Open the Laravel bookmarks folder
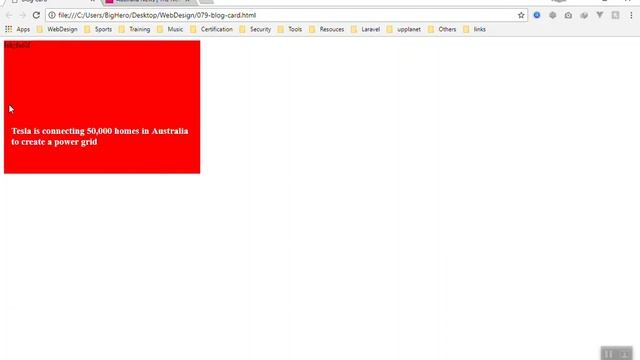 pyautogui.click(x=365, y=29)
